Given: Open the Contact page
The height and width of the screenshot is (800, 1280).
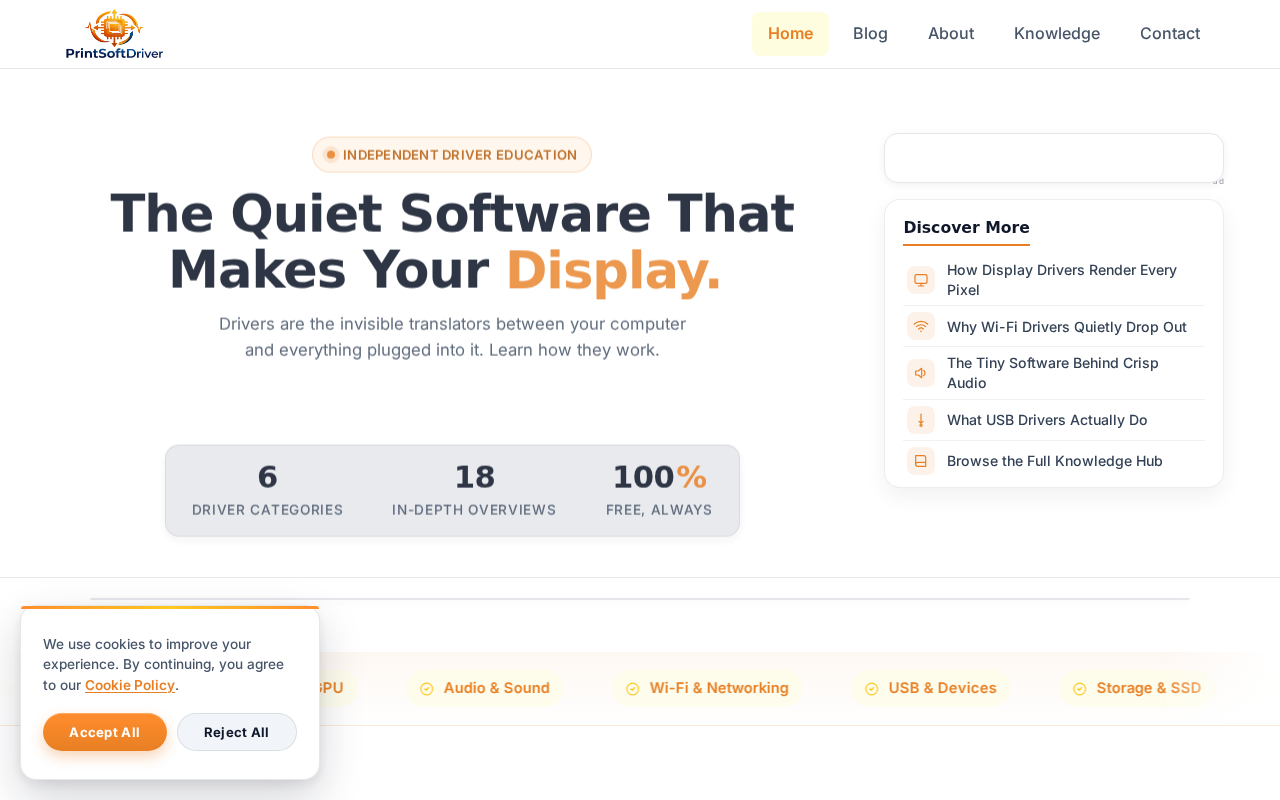Looking at the screenshot, I should click(x=1170, y=34).
